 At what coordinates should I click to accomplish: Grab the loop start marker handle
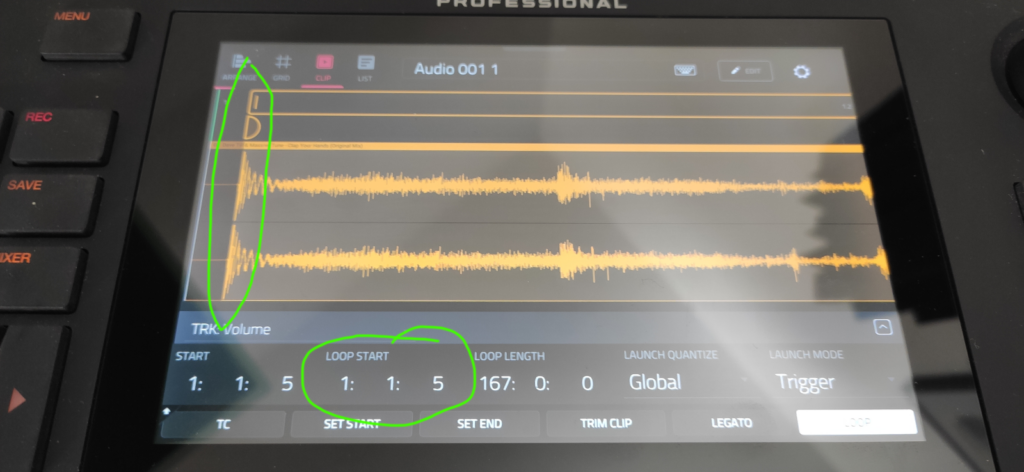tap(257, 103)
